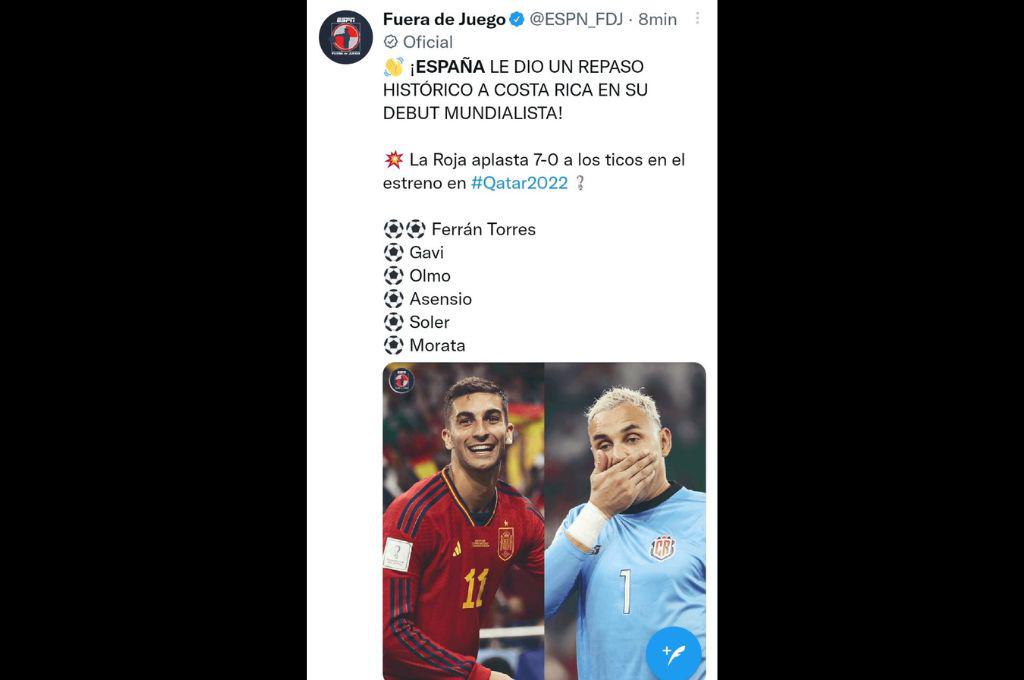Click the Fuera de Juego account name

tap(444, 20)
